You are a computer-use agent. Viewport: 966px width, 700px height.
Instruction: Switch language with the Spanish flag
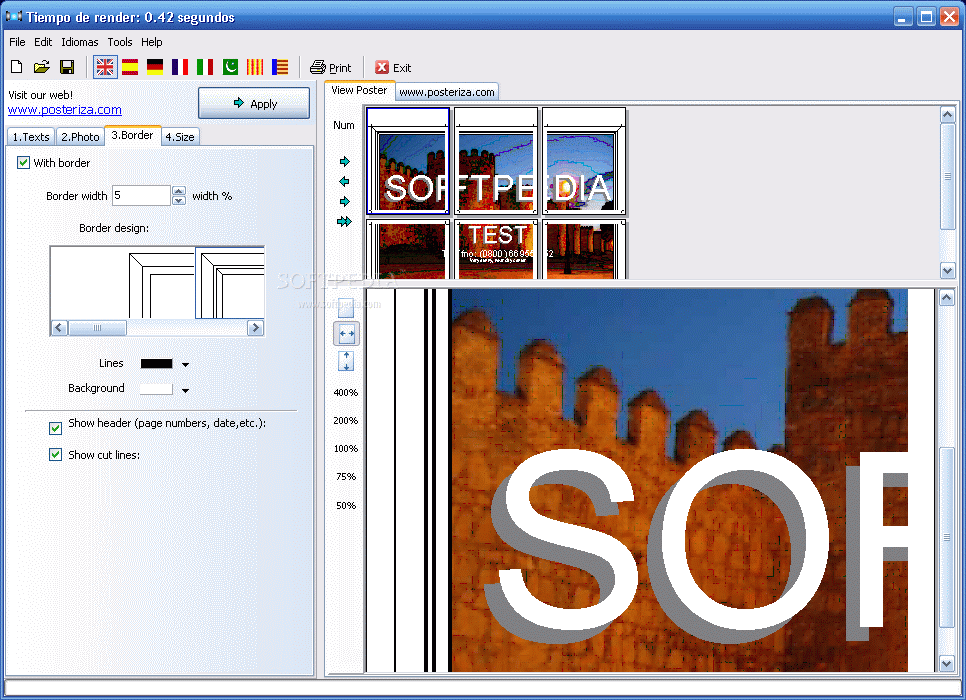pos(130,67)
